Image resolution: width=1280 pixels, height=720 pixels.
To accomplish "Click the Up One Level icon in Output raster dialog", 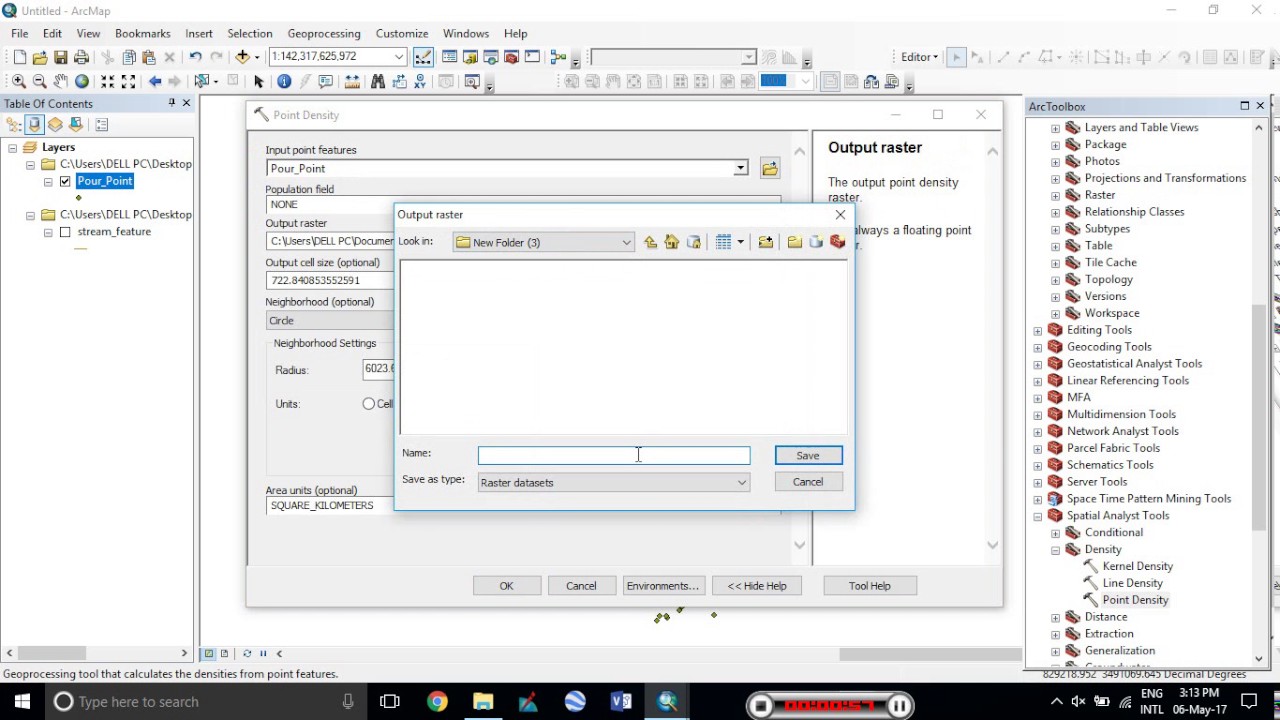I will click(651, 242).
